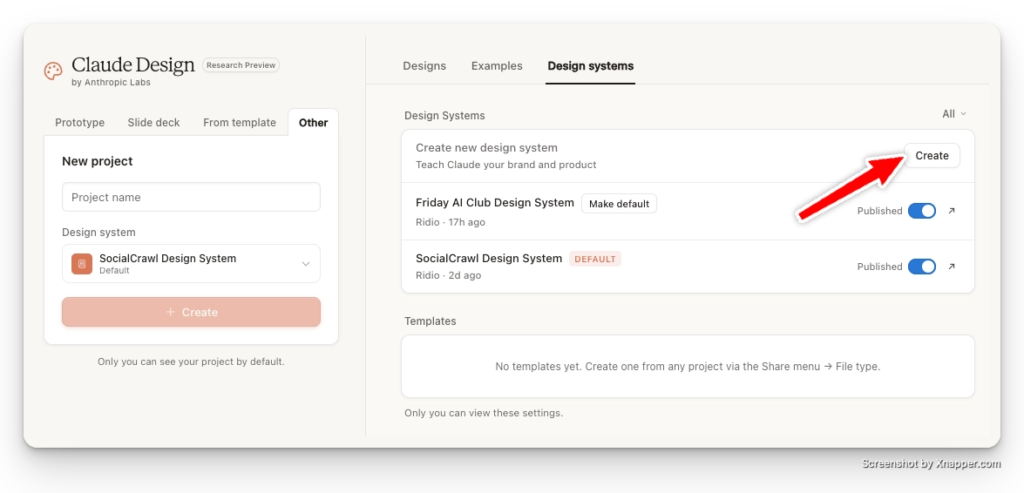Screen dimensions: 1024x493
Task: Open SocialCrawl Design System external arrow
Action: pyautogui.click(x=951, y=267)
